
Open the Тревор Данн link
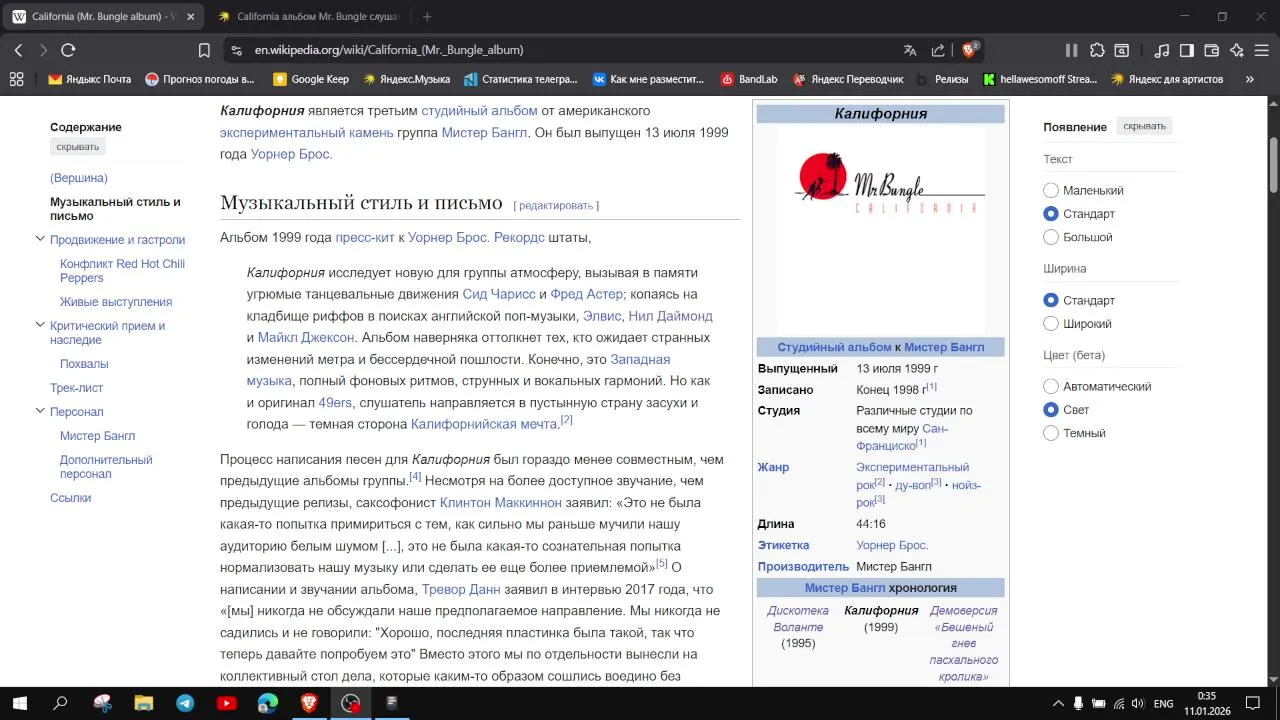461,590
